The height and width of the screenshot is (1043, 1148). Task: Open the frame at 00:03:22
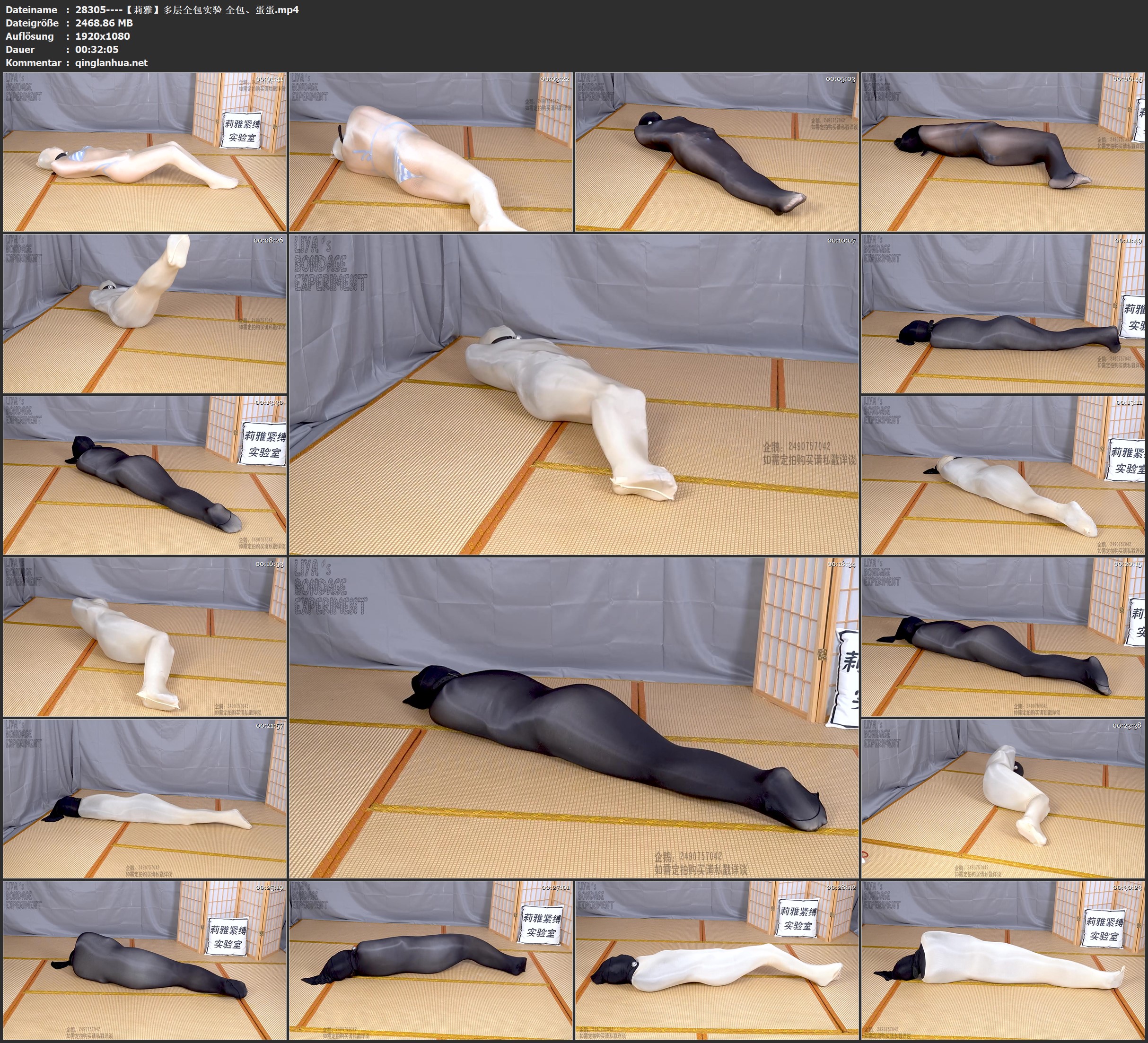click(x=430, y=151)
